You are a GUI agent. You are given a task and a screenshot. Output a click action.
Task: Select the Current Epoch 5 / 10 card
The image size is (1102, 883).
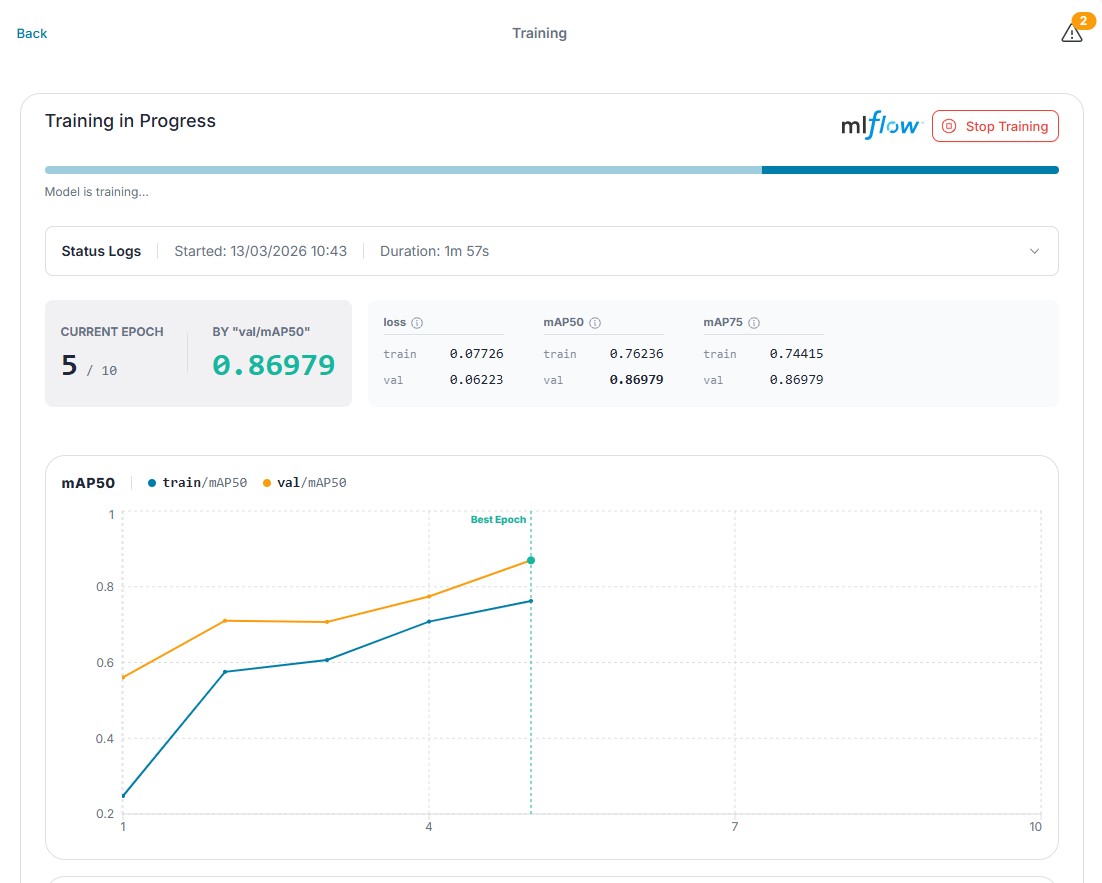[198, 353]
